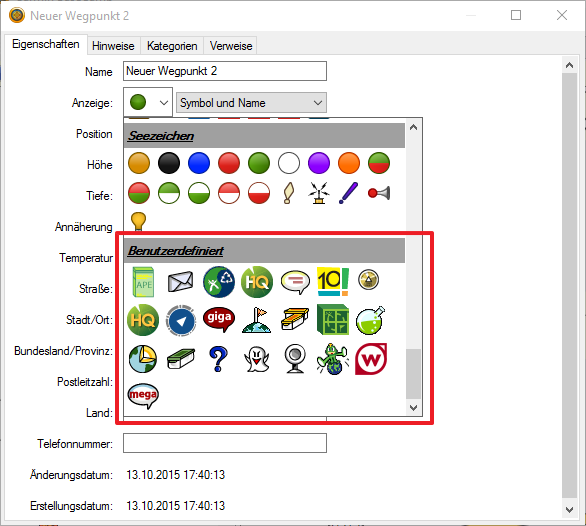Select the radio beacon tower symbol
The width and height of the screenshot is (586, 526).
[x=319, y=193]
